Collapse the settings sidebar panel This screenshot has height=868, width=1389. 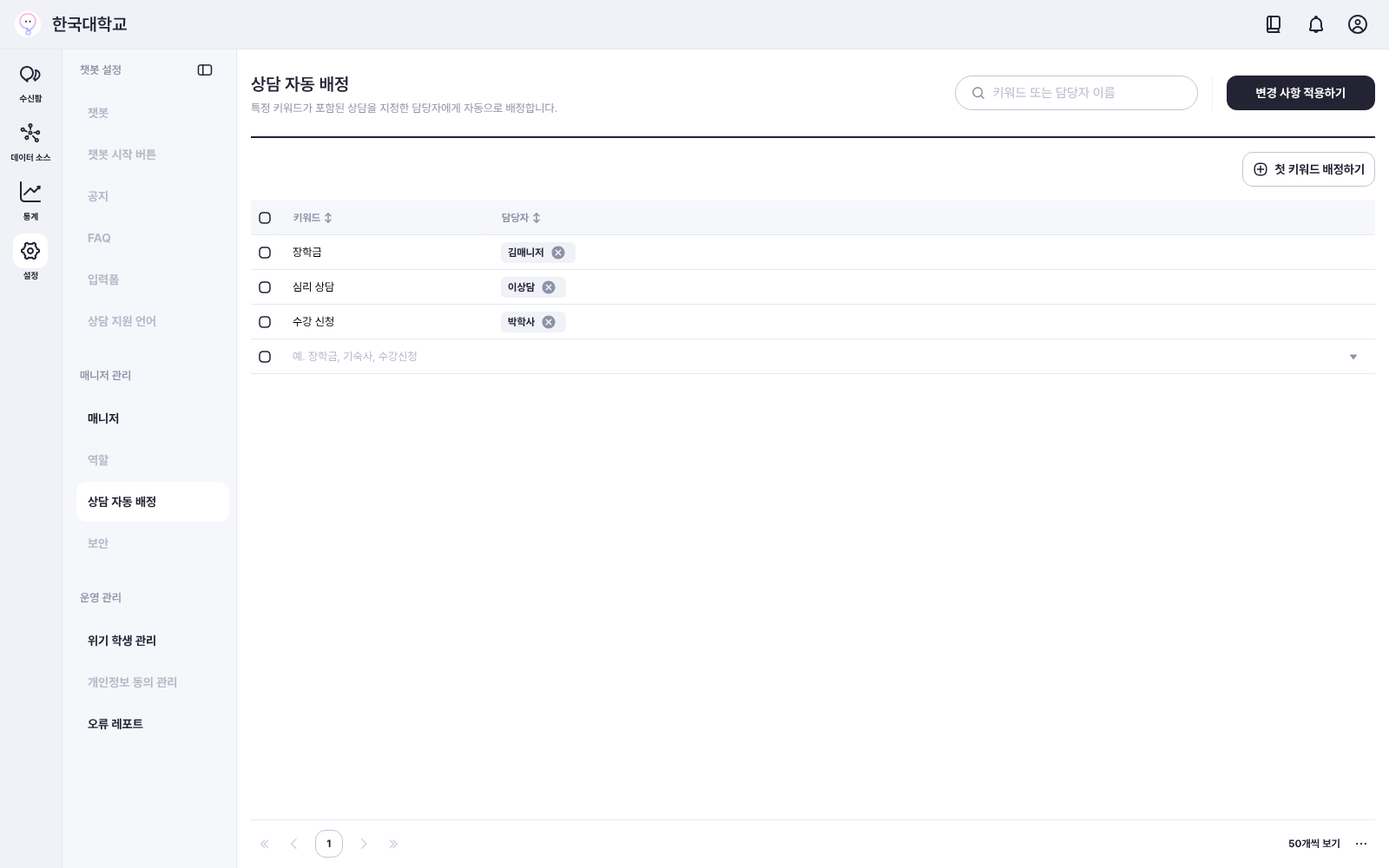pos(205,70)
